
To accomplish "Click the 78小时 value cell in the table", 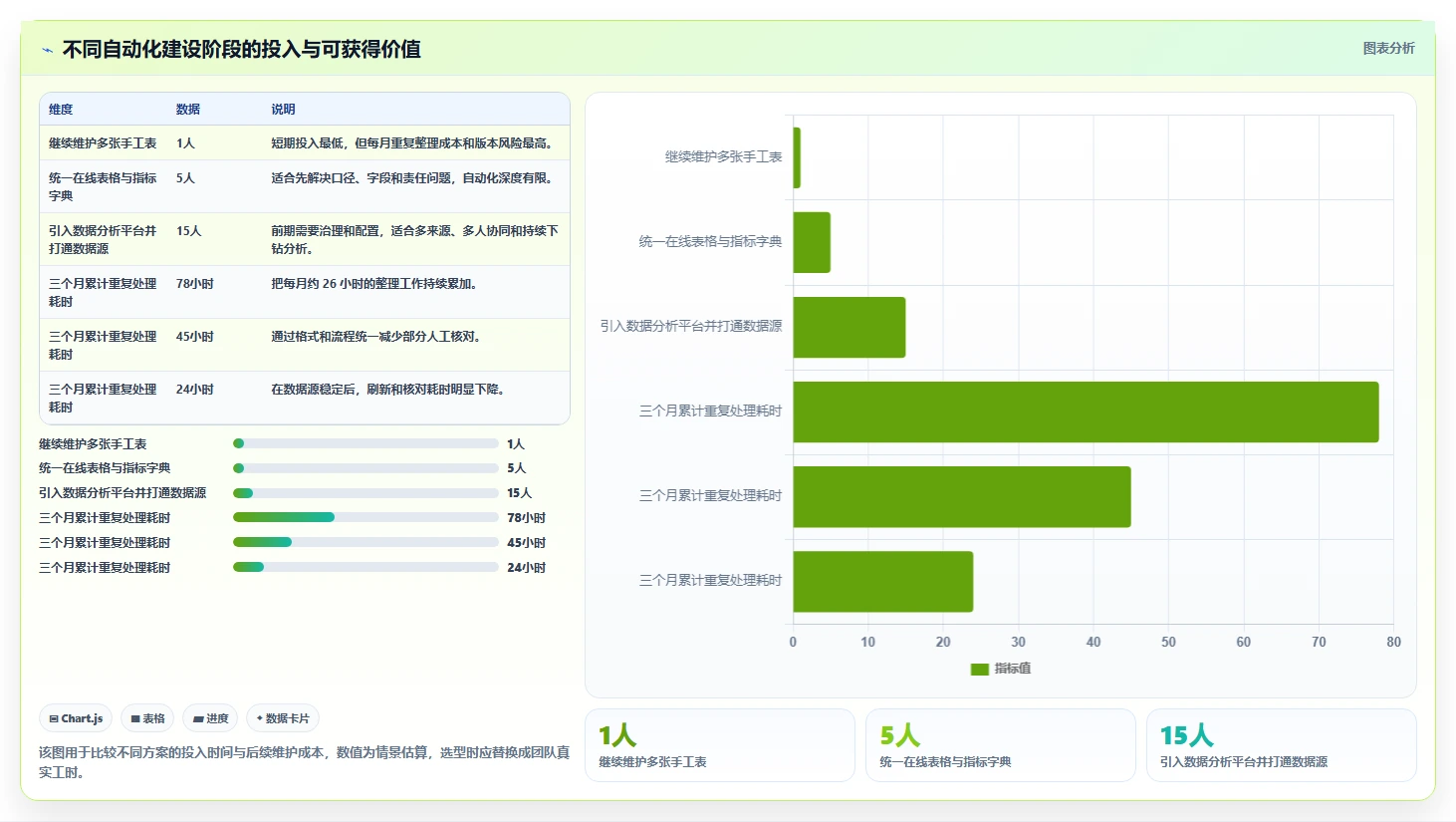I will [195, 284].
